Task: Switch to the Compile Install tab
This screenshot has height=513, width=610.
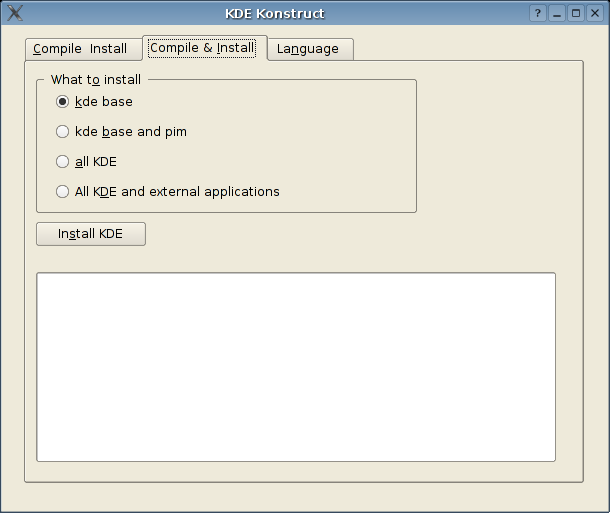Action: 84,49
